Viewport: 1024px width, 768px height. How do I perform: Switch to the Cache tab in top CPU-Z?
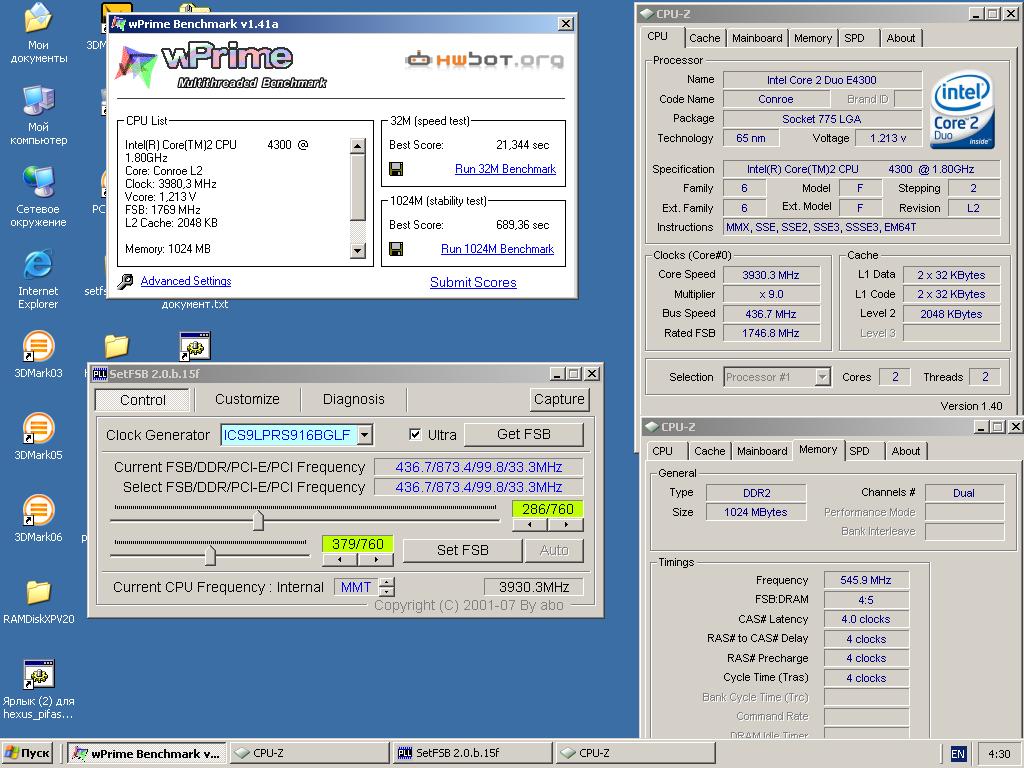point(705,38)
